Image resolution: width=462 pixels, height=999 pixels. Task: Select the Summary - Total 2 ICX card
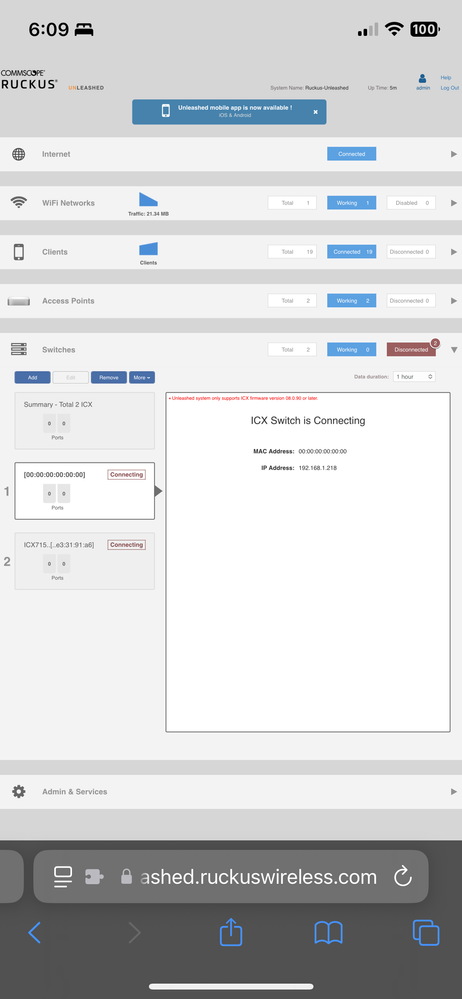(x=85, y=421)
